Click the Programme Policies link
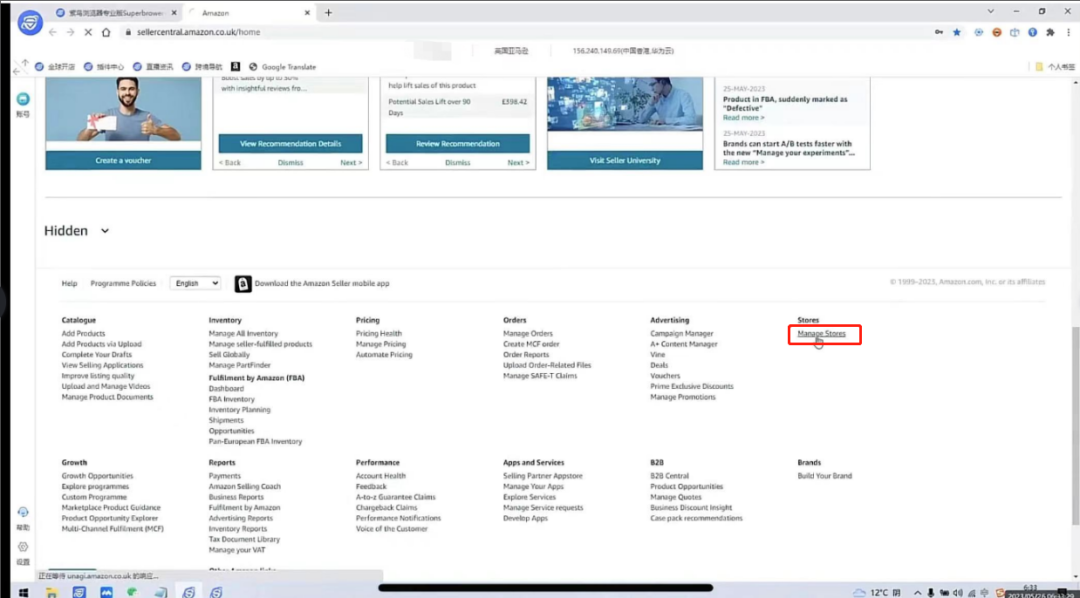Image resolution: width=1080 pixels, height=598 pixels. coord(123,283)
